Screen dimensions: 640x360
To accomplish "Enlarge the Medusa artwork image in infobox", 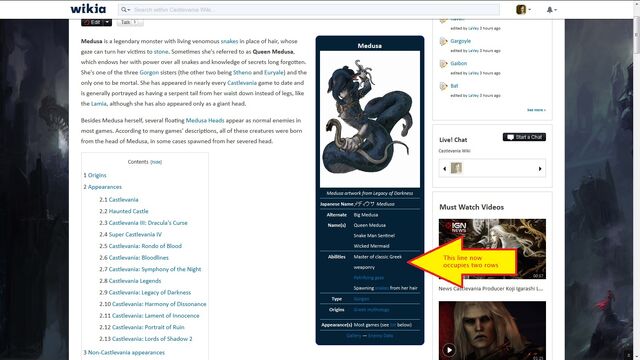I will (369, 119).
